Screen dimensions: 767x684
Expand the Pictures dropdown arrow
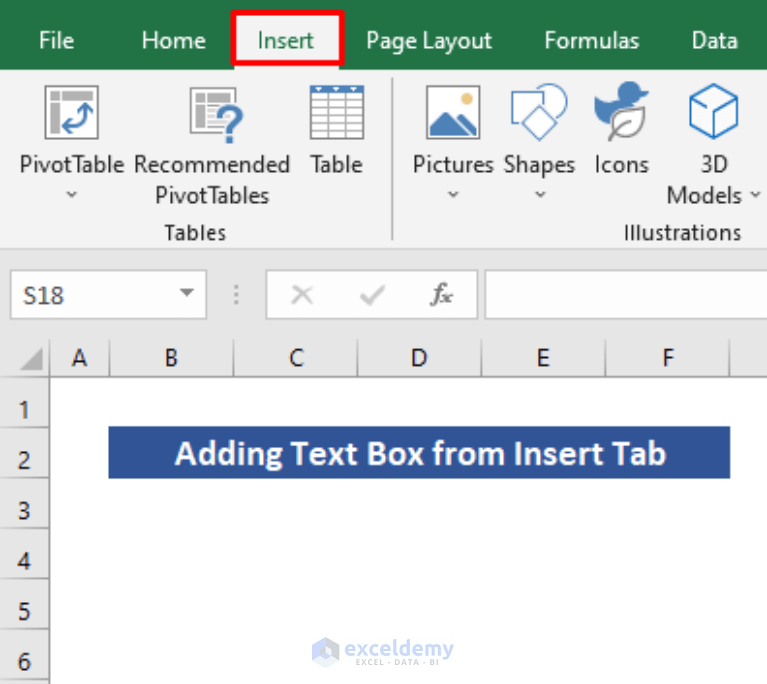[453, 195]
